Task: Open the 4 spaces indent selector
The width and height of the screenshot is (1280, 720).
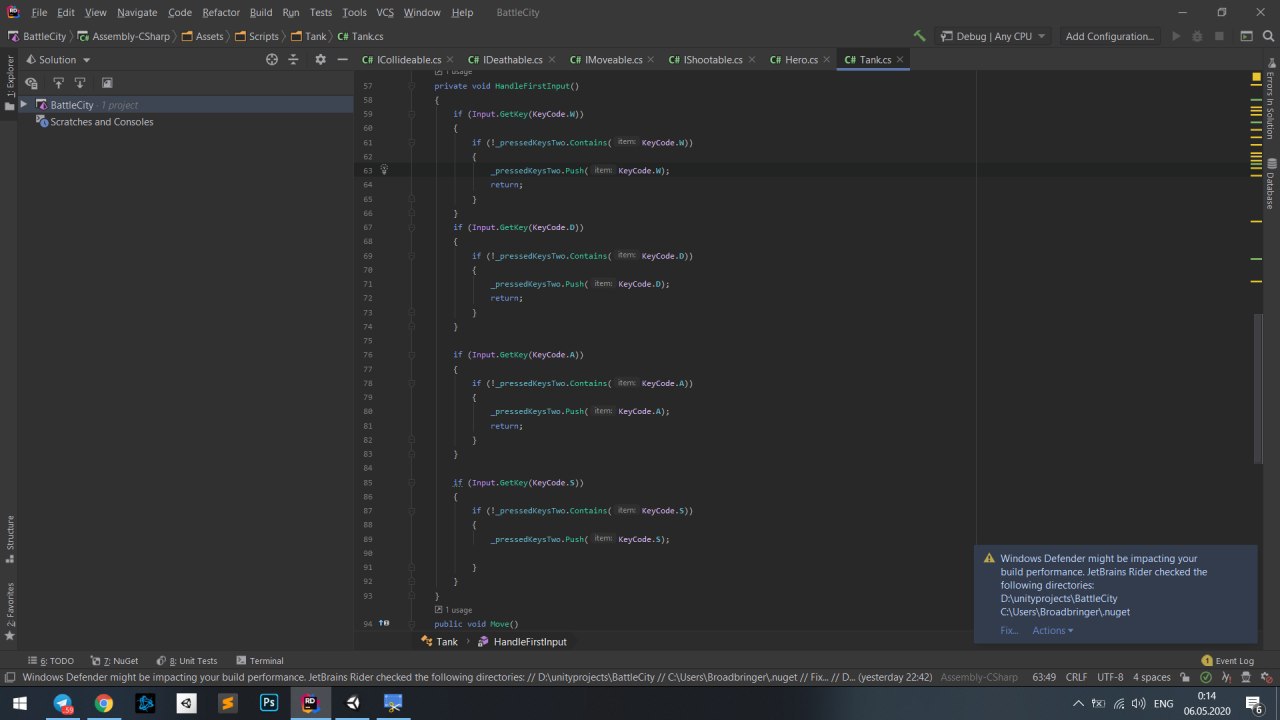Action: tap(1151, 677)
